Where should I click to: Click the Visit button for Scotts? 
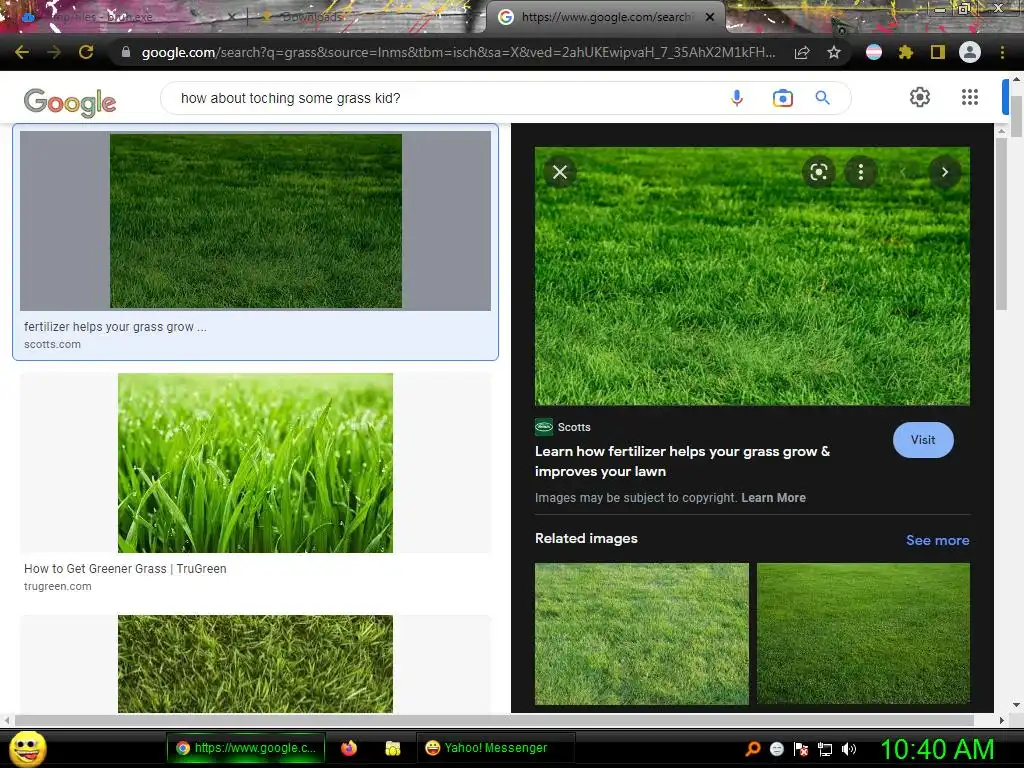(923, 440)
